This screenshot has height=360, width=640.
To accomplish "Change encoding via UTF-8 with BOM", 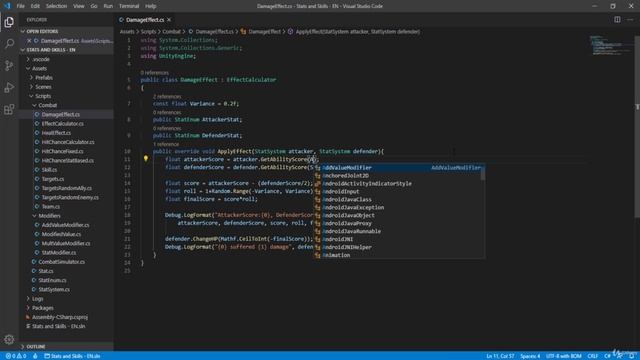I will tap(563, 356).
